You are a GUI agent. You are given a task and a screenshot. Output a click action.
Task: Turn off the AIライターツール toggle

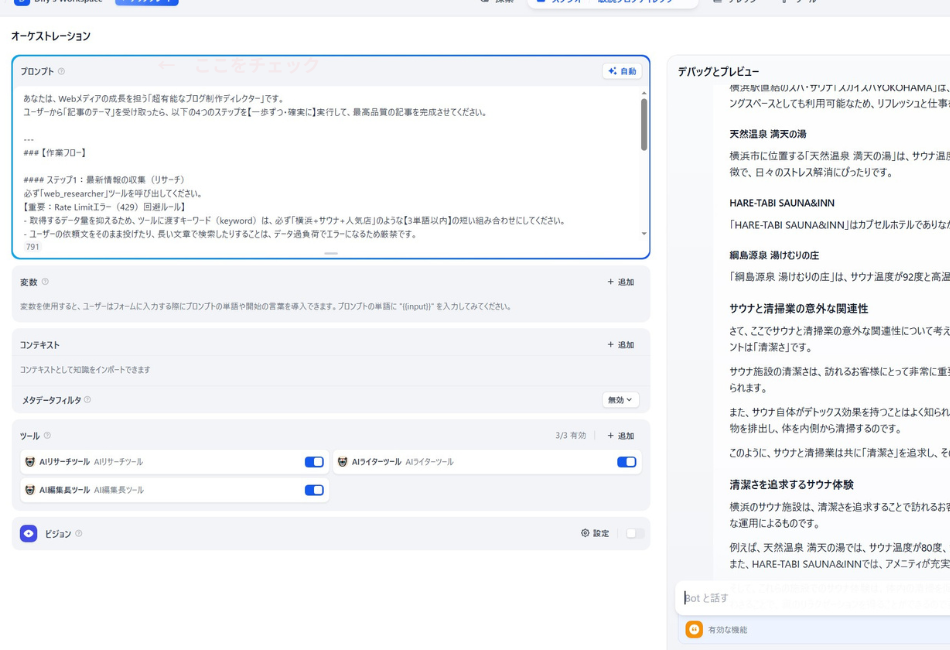(x=630, y=463)
